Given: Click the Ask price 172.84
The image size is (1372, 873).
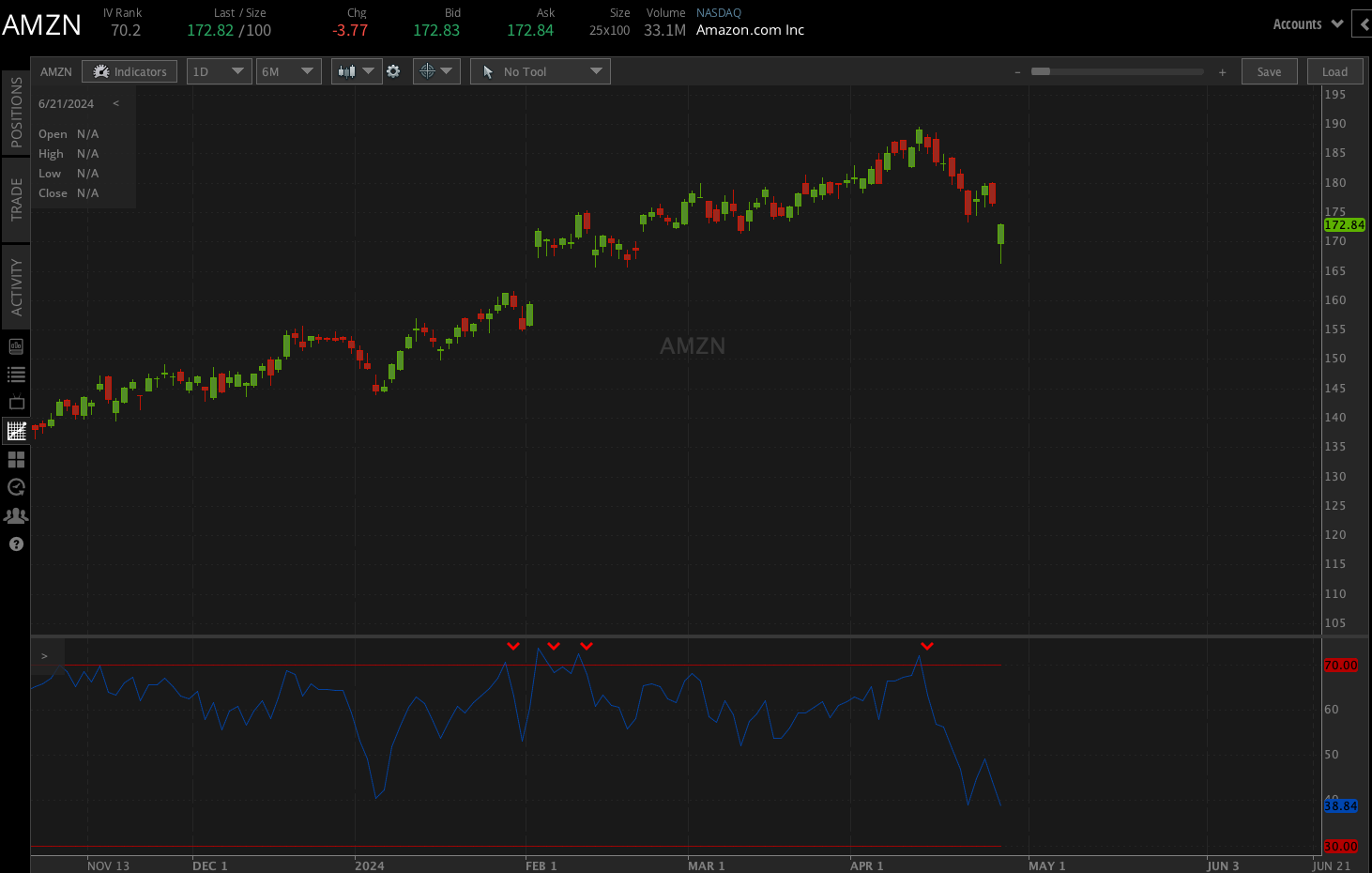Looking at the screenshot, I should click(530, 30).
